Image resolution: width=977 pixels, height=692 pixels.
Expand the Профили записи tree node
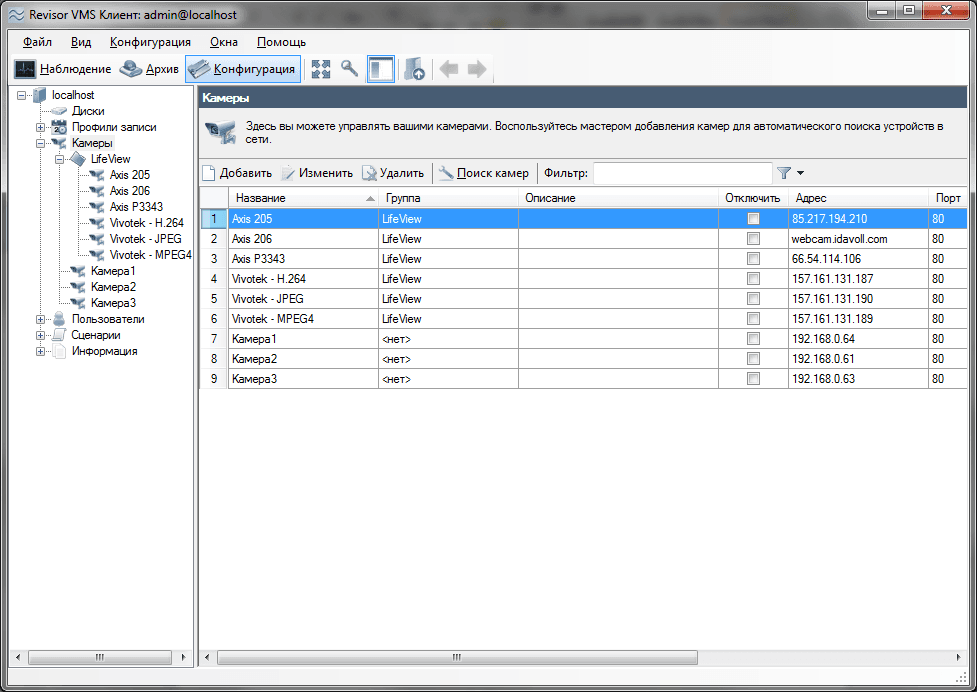40,127
